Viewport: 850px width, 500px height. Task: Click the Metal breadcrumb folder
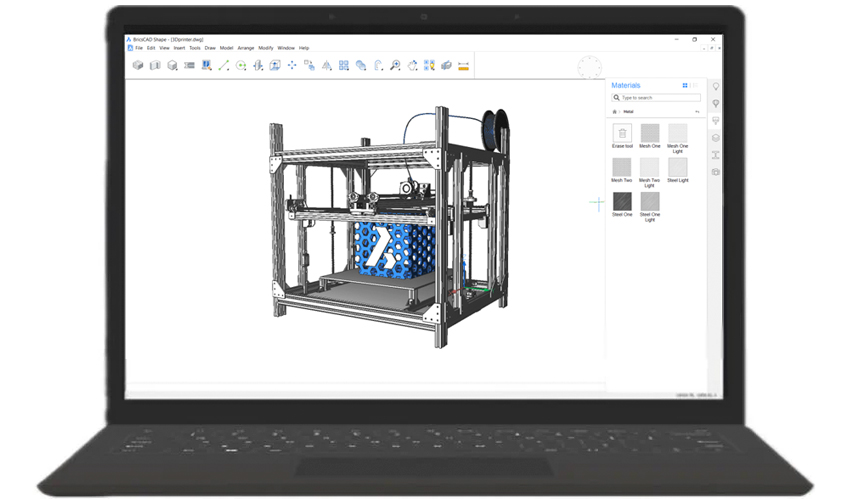(x=629, y=112)
